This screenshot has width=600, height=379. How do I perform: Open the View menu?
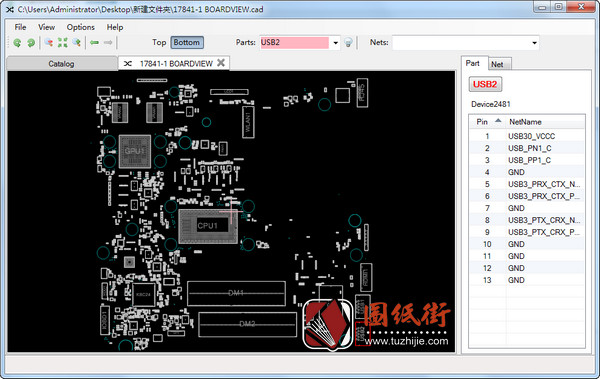pos(46,27)
